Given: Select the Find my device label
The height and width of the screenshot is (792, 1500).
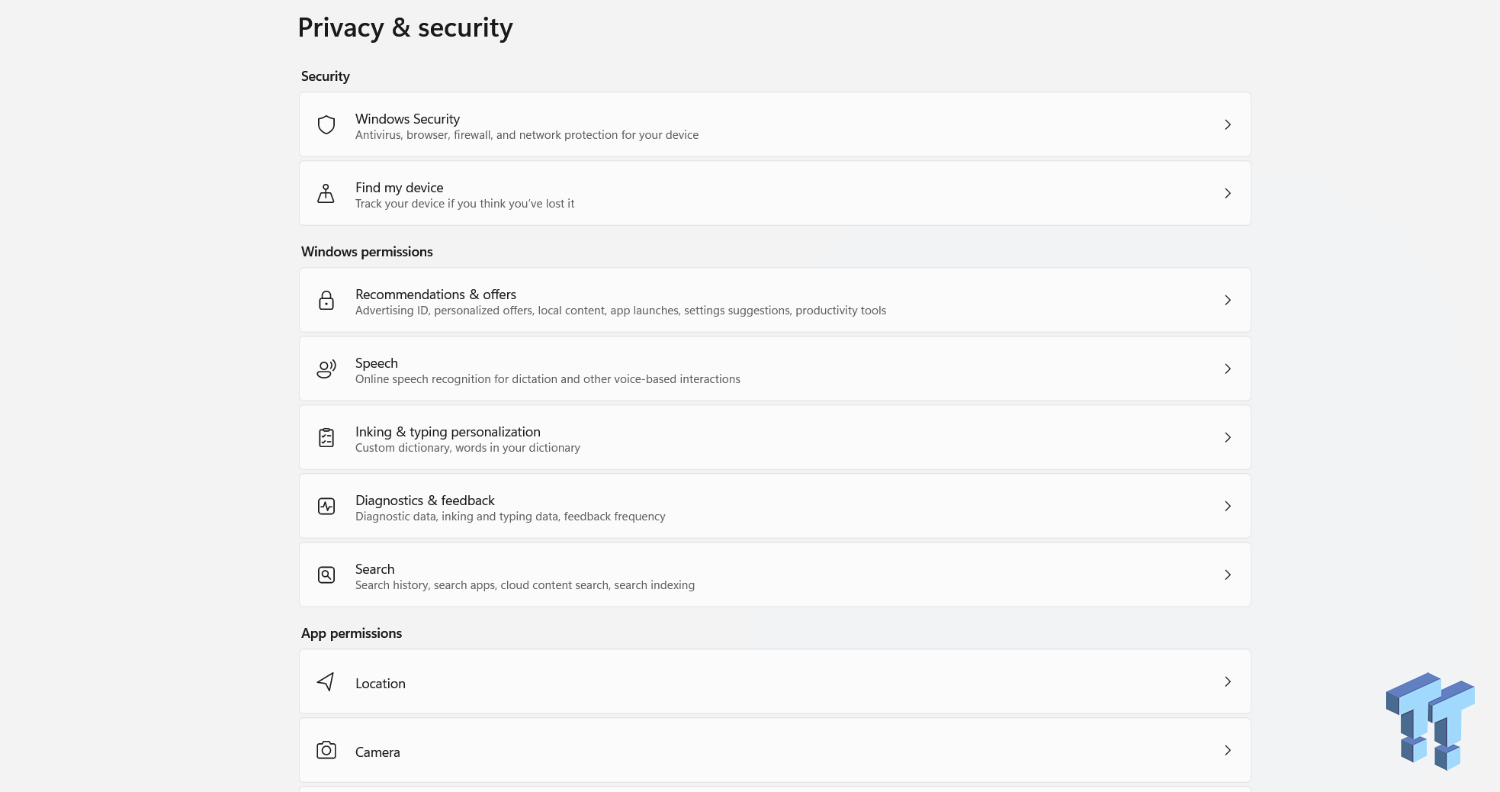Looking at the screenshot, I should 399,187.
